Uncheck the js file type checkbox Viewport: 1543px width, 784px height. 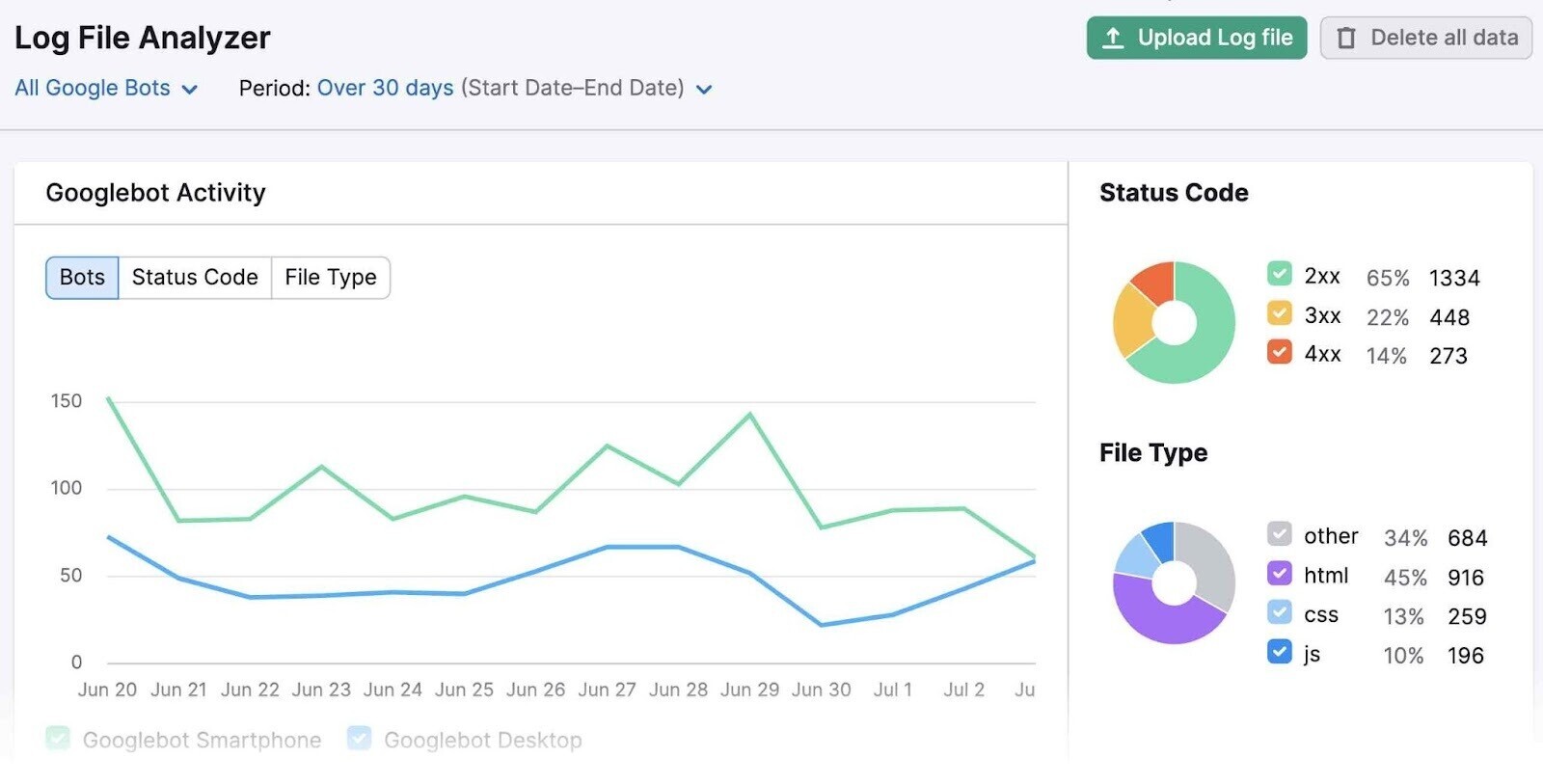(1279, 652)
